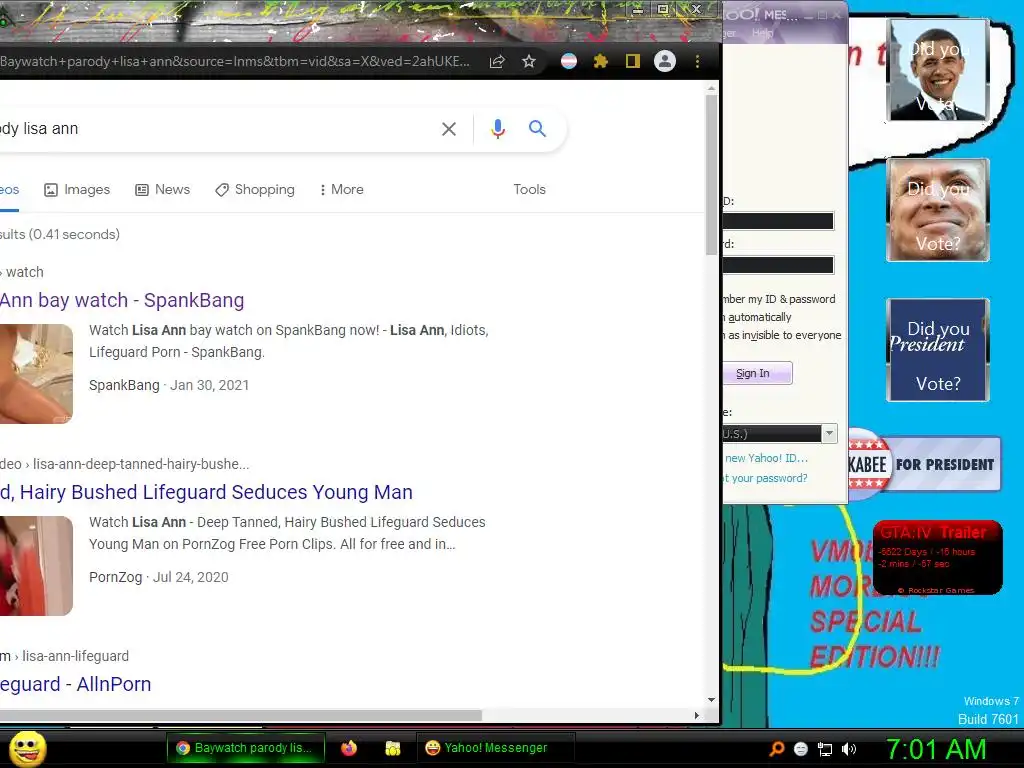Viewport: 1024px width, 768px height.
Task: Click the blue magnifier search icon
Action: pos(537,129)
